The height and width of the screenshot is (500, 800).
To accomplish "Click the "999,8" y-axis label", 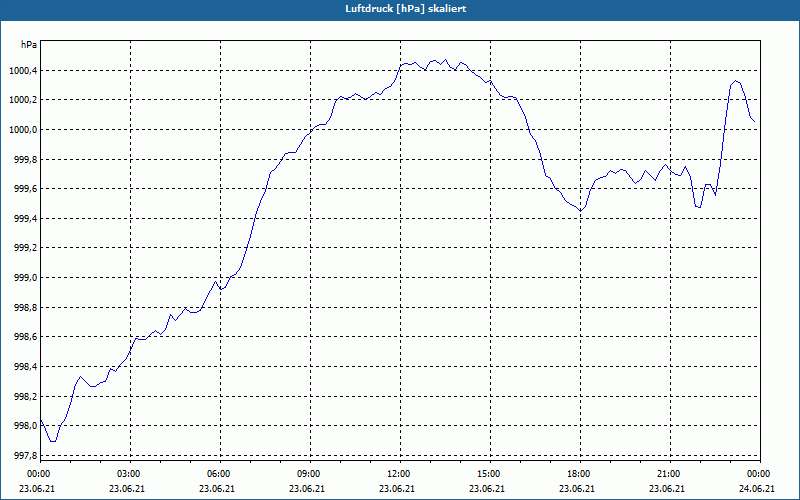I will pos(25,159).
